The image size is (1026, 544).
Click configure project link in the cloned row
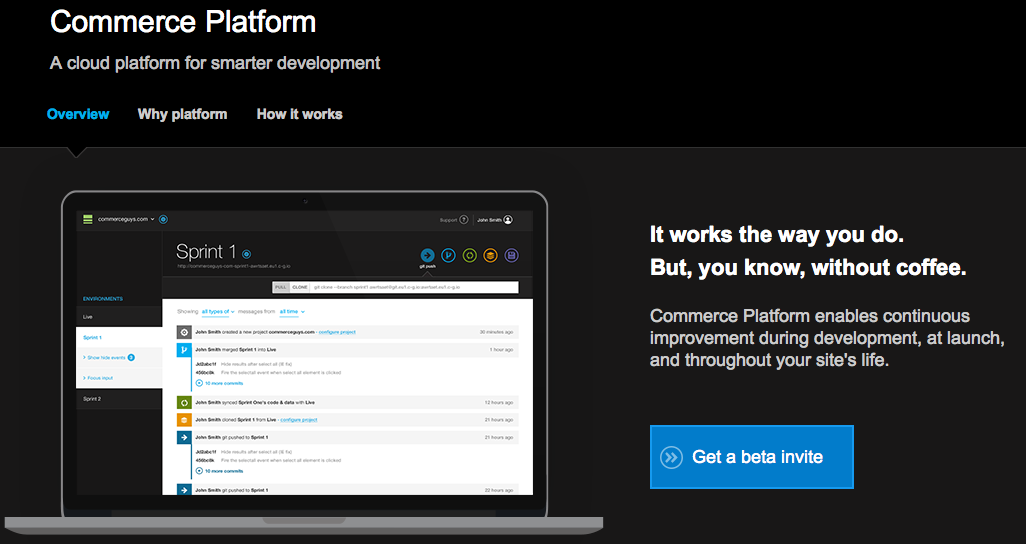pyautogui.click(x=299, y=420)
